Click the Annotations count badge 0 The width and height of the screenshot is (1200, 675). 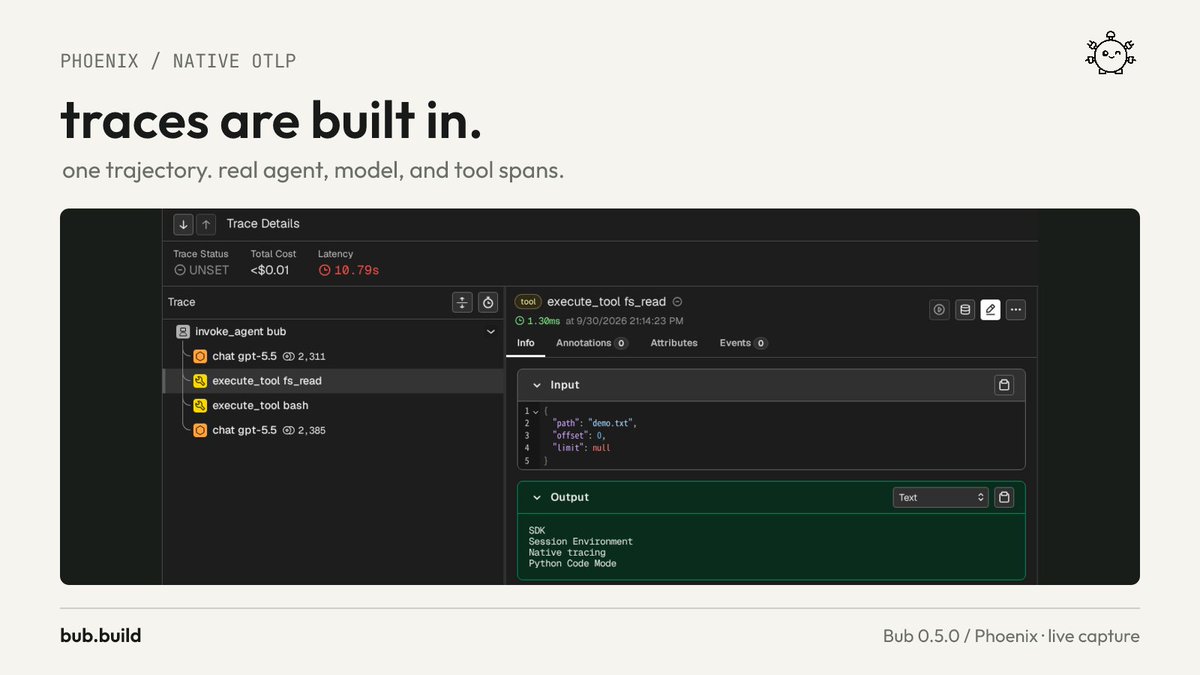point(621,343)
